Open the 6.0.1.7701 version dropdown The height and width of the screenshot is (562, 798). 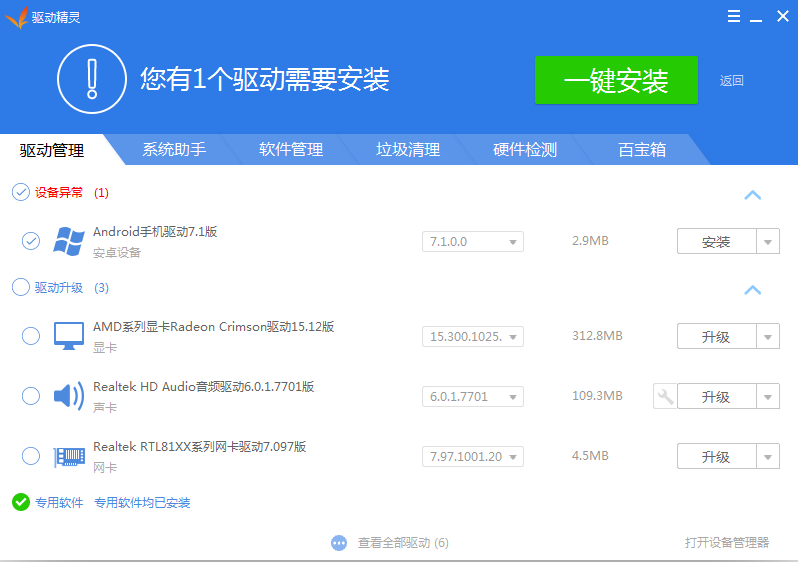click(x=473, y=397)
